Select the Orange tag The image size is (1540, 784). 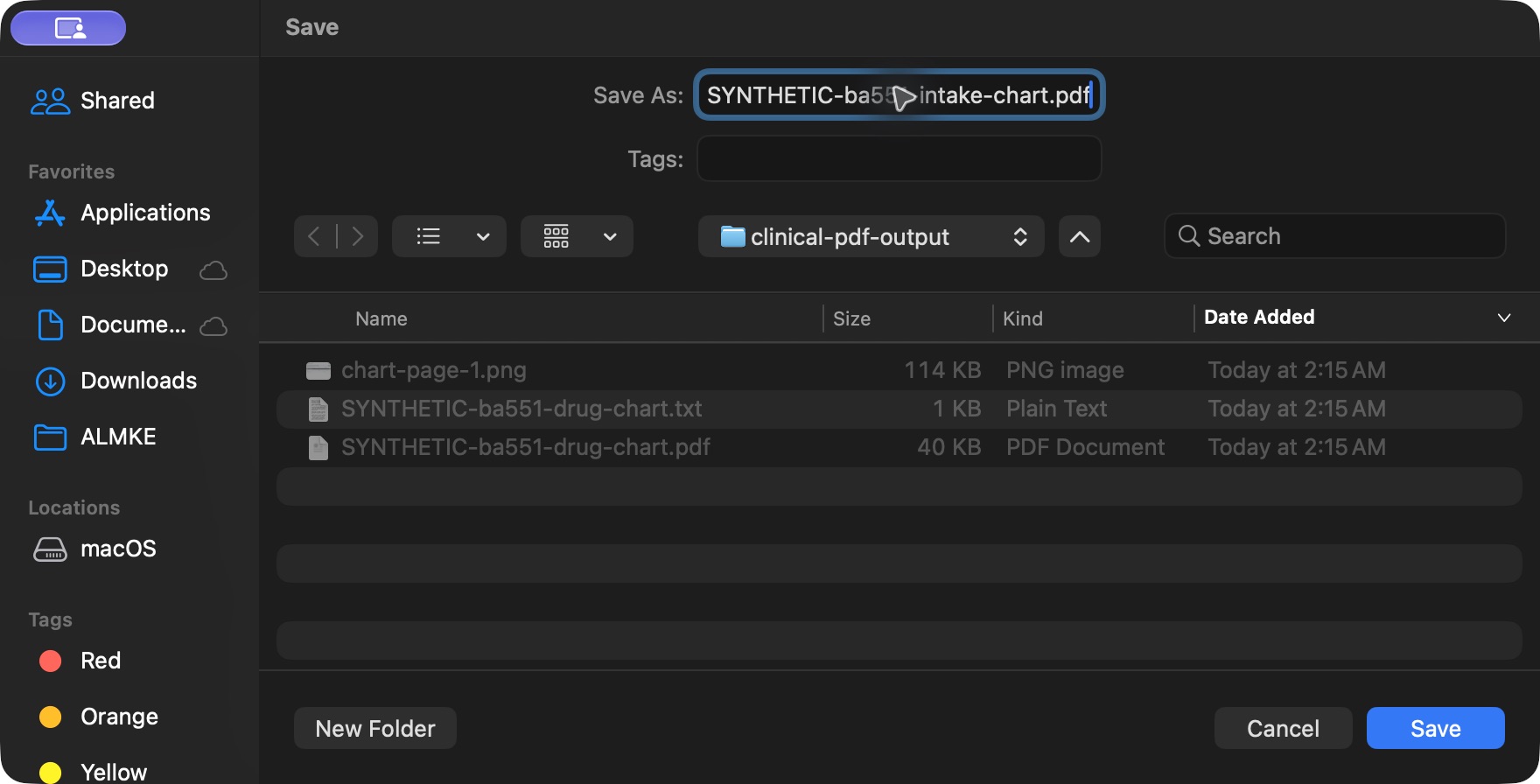(x=99, y=717)
